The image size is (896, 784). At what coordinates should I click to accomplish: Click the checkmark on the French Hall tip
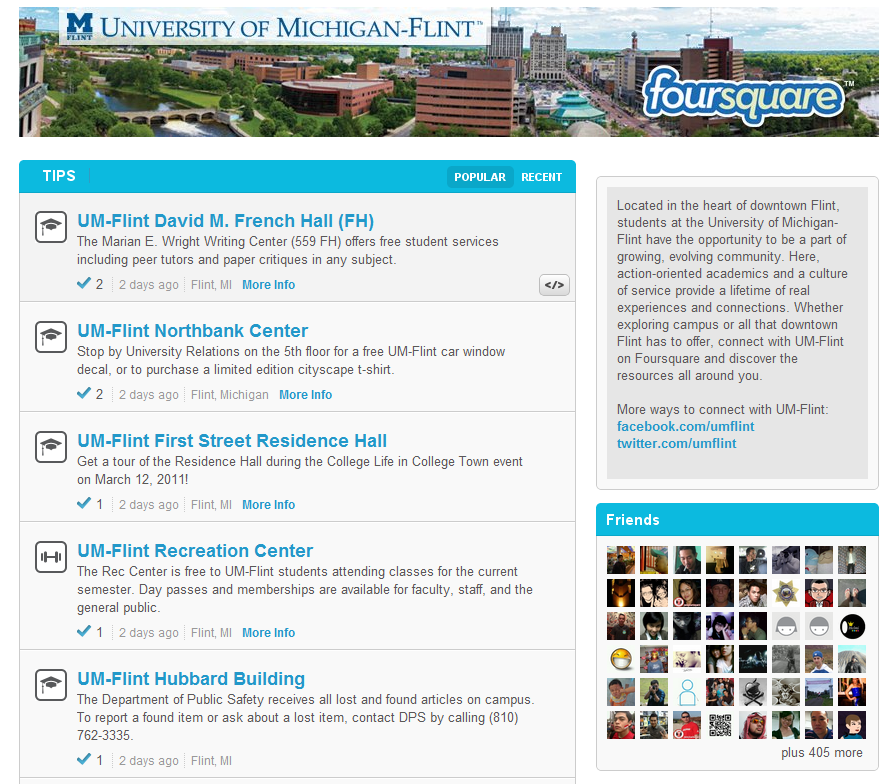pyautogui.click(x=83, y=283)
